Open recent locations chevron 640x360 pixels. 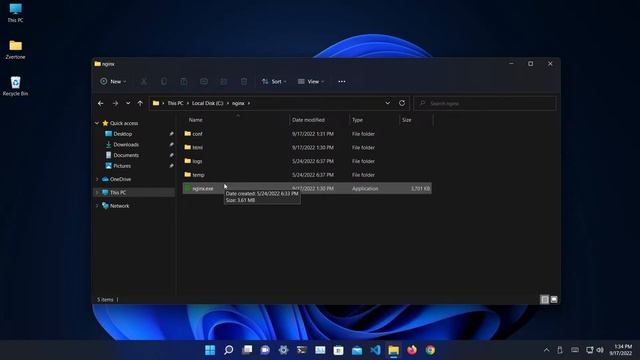point(128,103)
